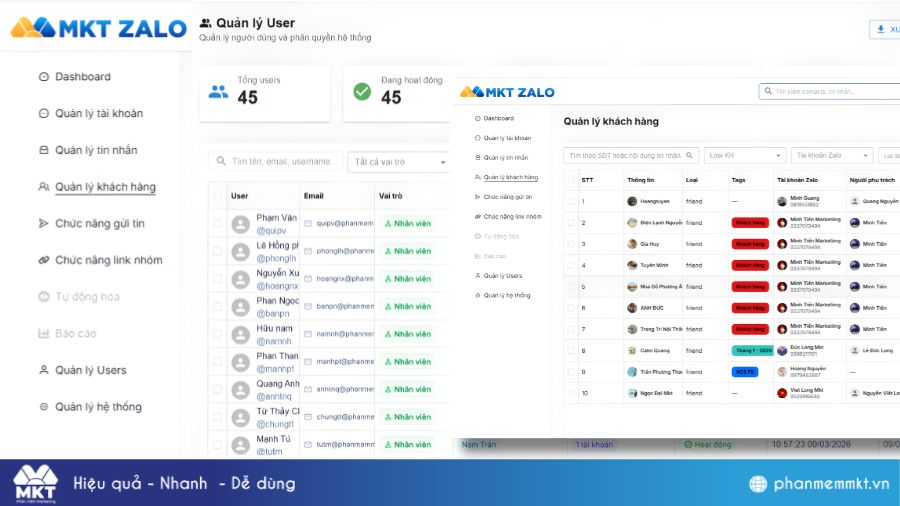Screen dimensions: 900x506
Task: Open Quản lý khách hàng in large sidebar
Action: (x=105, y=187)
